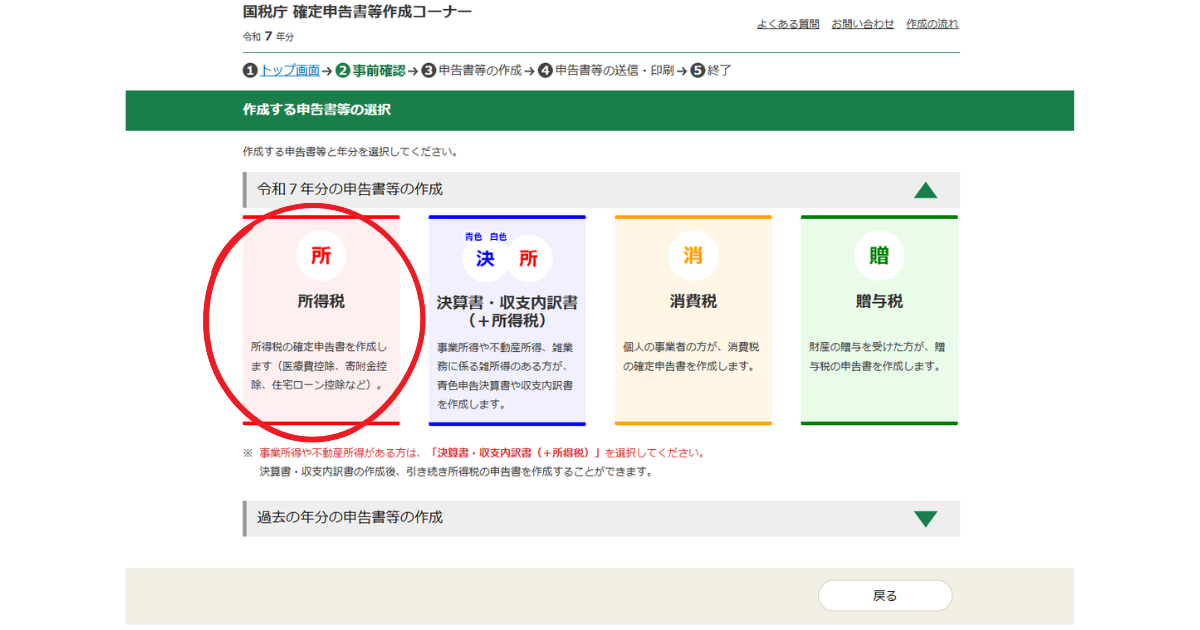This screenshot has width=1200, height=630.
Task: Open the お問い合わせ link
Action: point(862,24)
